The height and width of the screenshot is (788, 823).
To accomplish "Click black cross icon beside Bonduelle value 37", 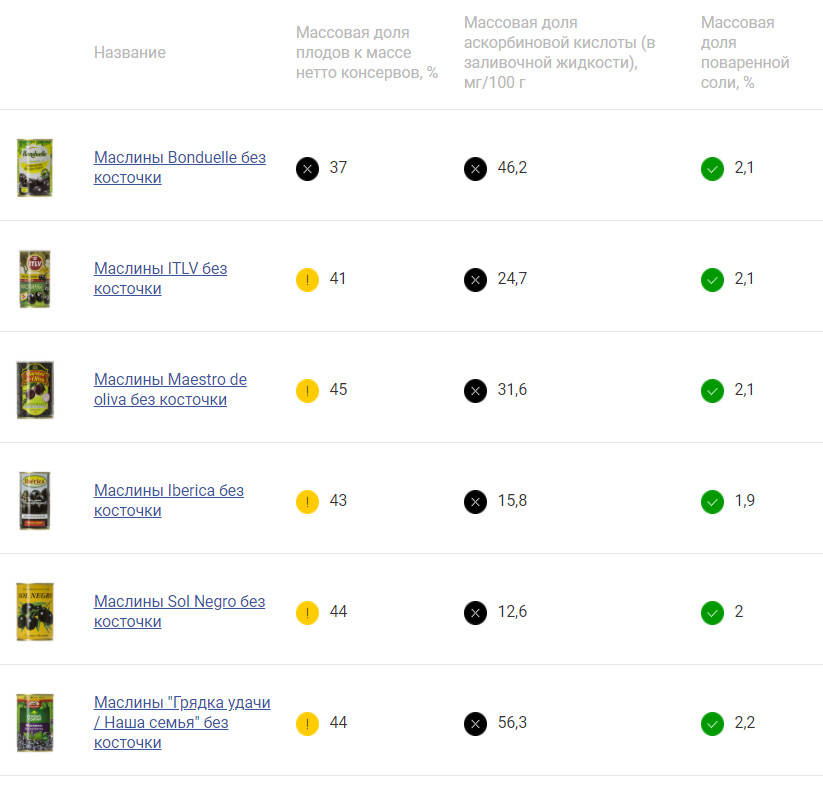I will [x=308, y=169].
